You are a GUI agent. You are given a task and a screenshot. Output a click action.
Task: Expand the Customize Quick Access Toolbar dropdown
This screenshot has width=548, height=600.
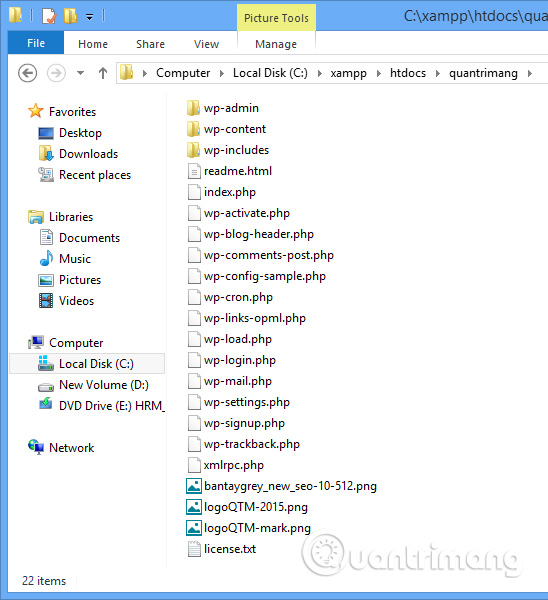[x=90, y=17]
